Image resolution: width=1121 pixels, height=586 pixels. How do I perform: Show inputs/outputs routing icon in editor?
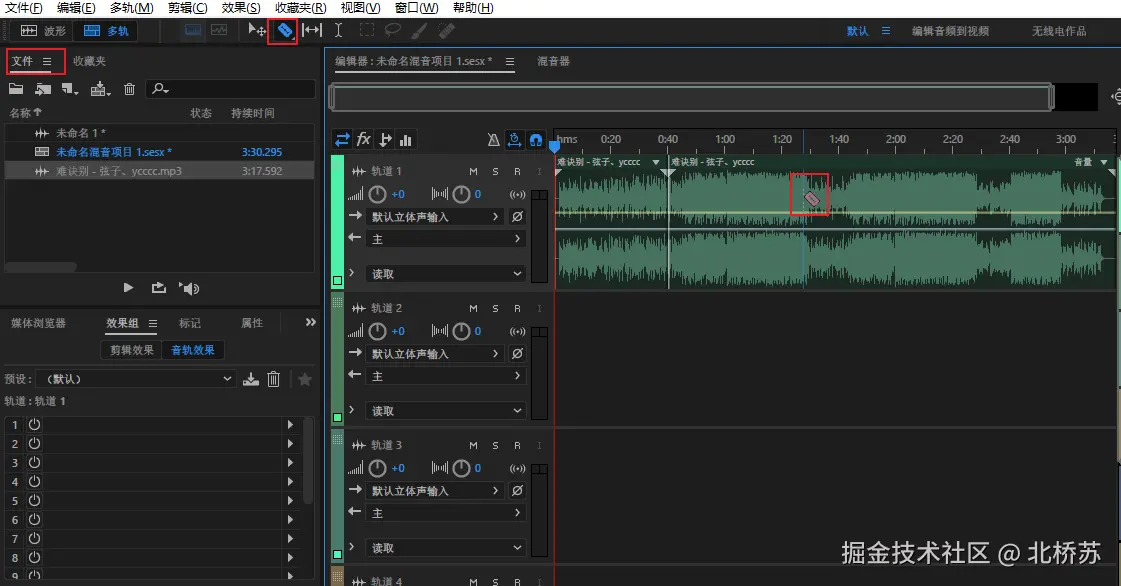(x=342, y=139)
